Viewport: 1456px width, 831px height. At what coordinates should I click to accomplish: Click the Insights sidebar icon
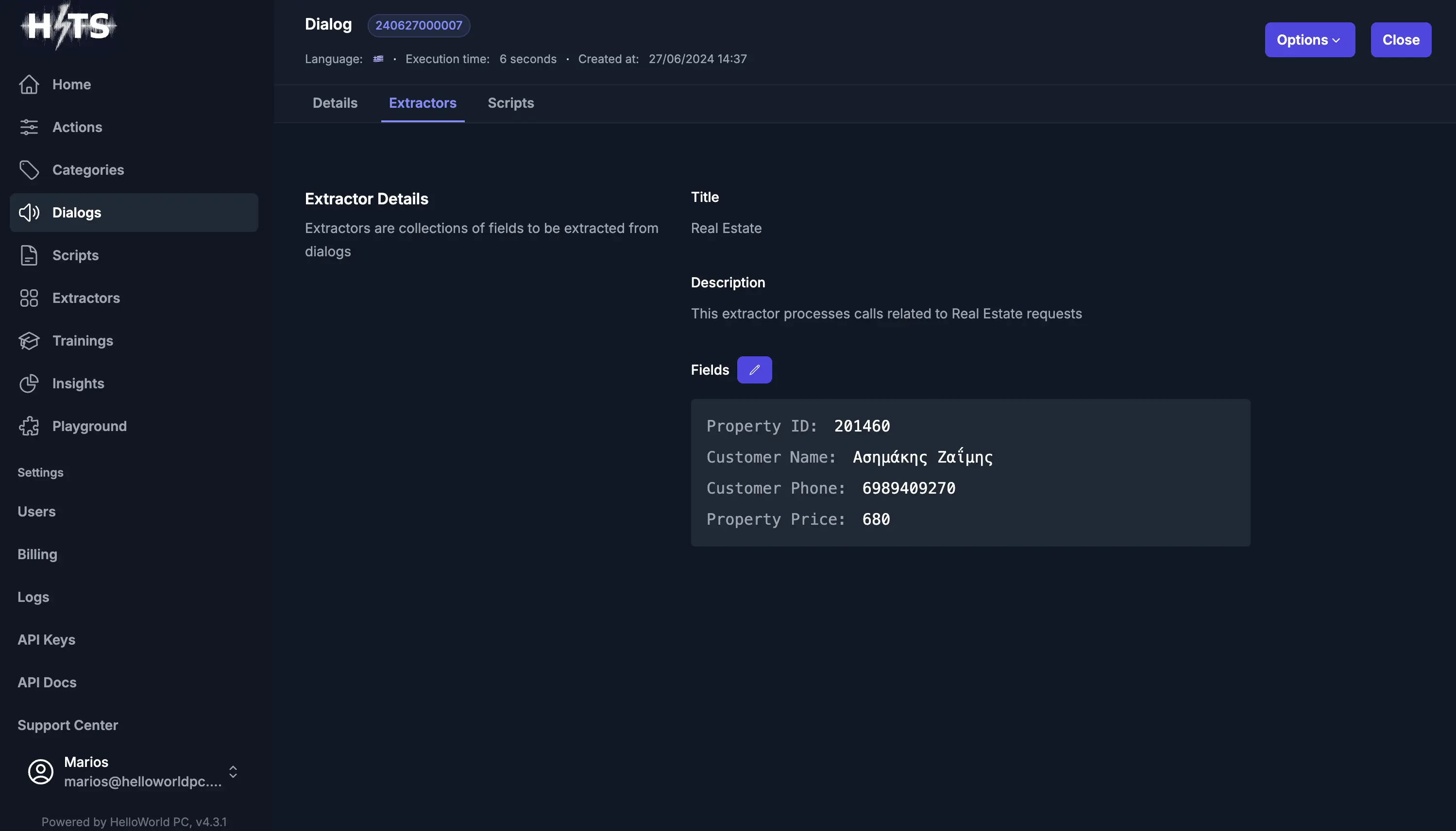pyautogui.click(x=28, y=383)
